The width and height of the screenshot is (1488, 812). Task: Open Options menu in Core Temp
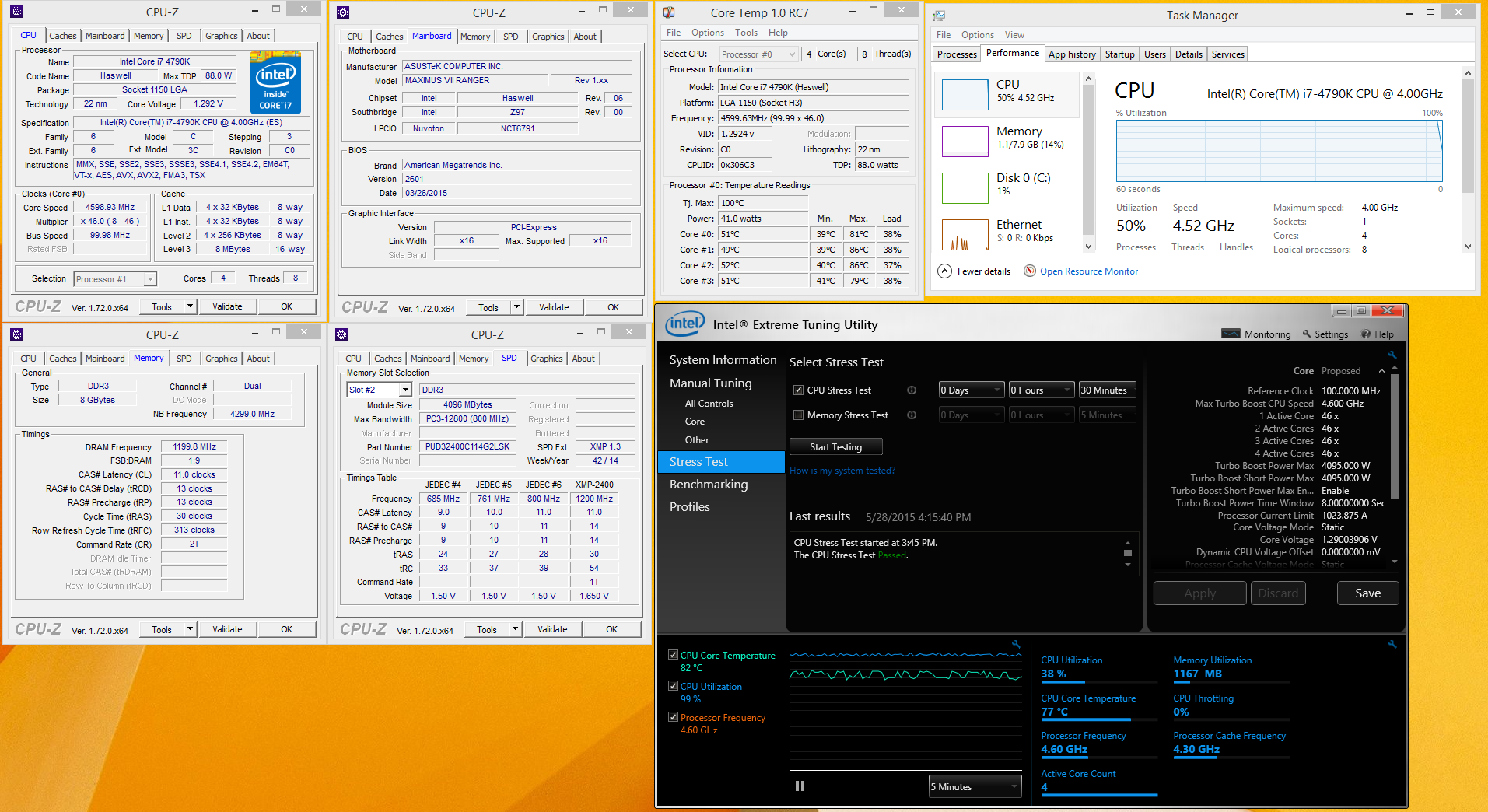pos(708,33)
